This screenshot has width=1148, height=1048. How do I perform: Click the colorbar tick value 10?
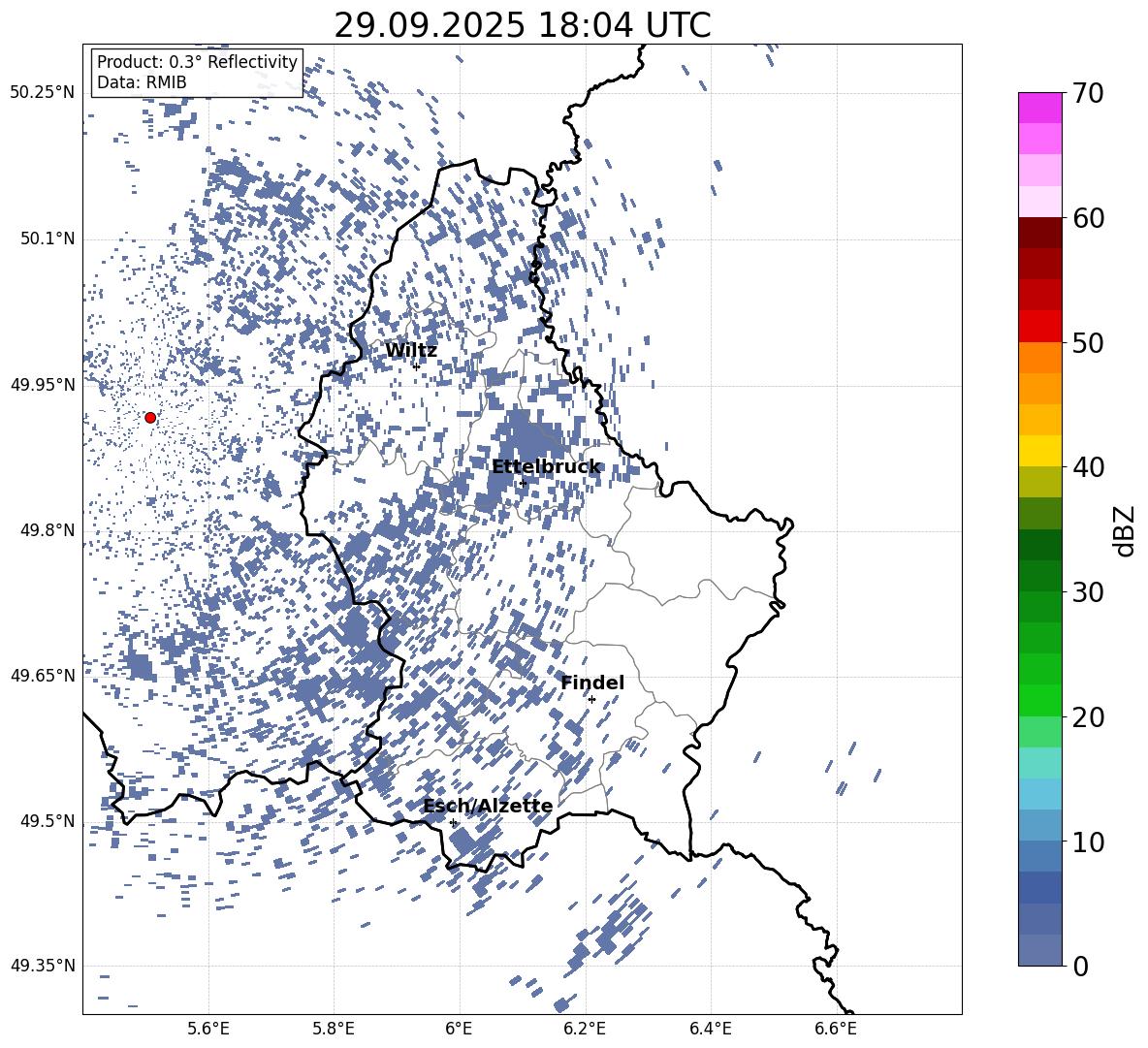point(1088,842)
